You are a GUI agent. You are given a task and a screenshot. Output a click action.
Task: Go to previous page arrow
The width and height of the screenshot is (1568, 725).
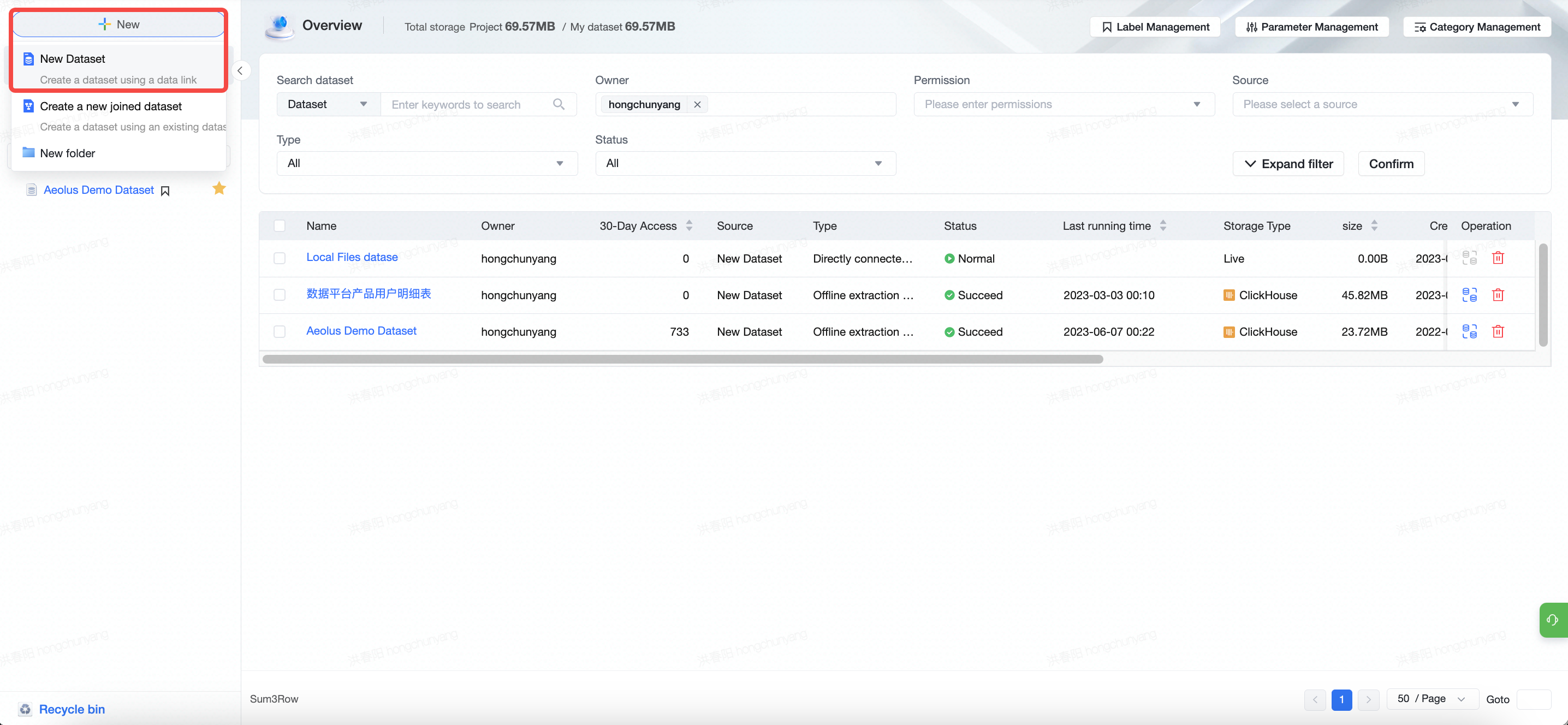pos(1315,699)
